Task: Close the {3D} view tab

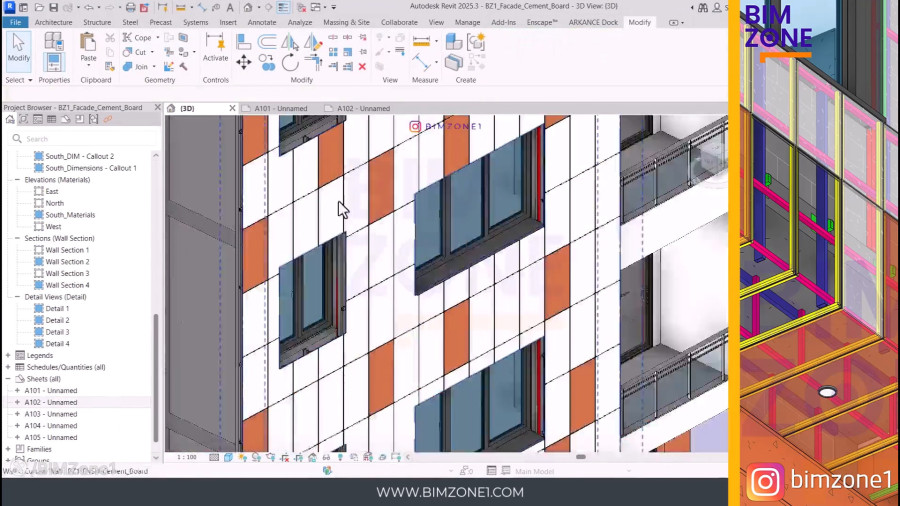Action: 232,108
